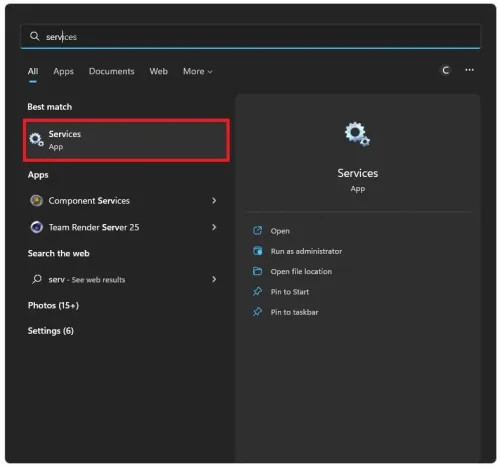Switch to the Apps filter tab
Image resolution: width=500 pixels, height=467 pixels.
(x=63, y=71)
